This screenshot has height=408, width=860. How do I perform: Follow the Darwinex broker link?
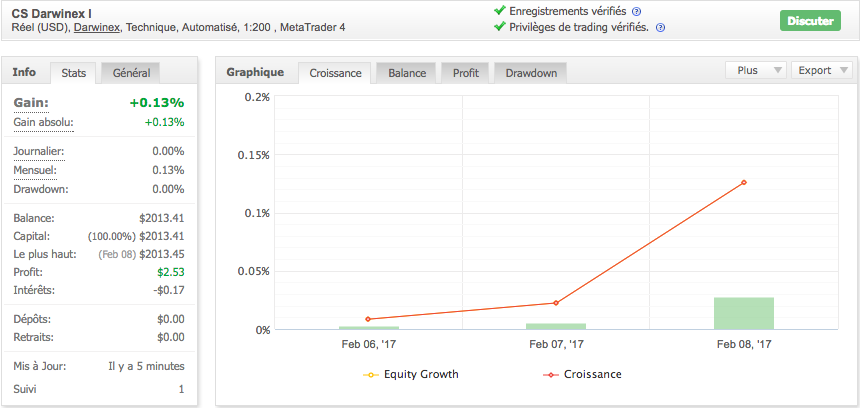[x=97, y=27]
